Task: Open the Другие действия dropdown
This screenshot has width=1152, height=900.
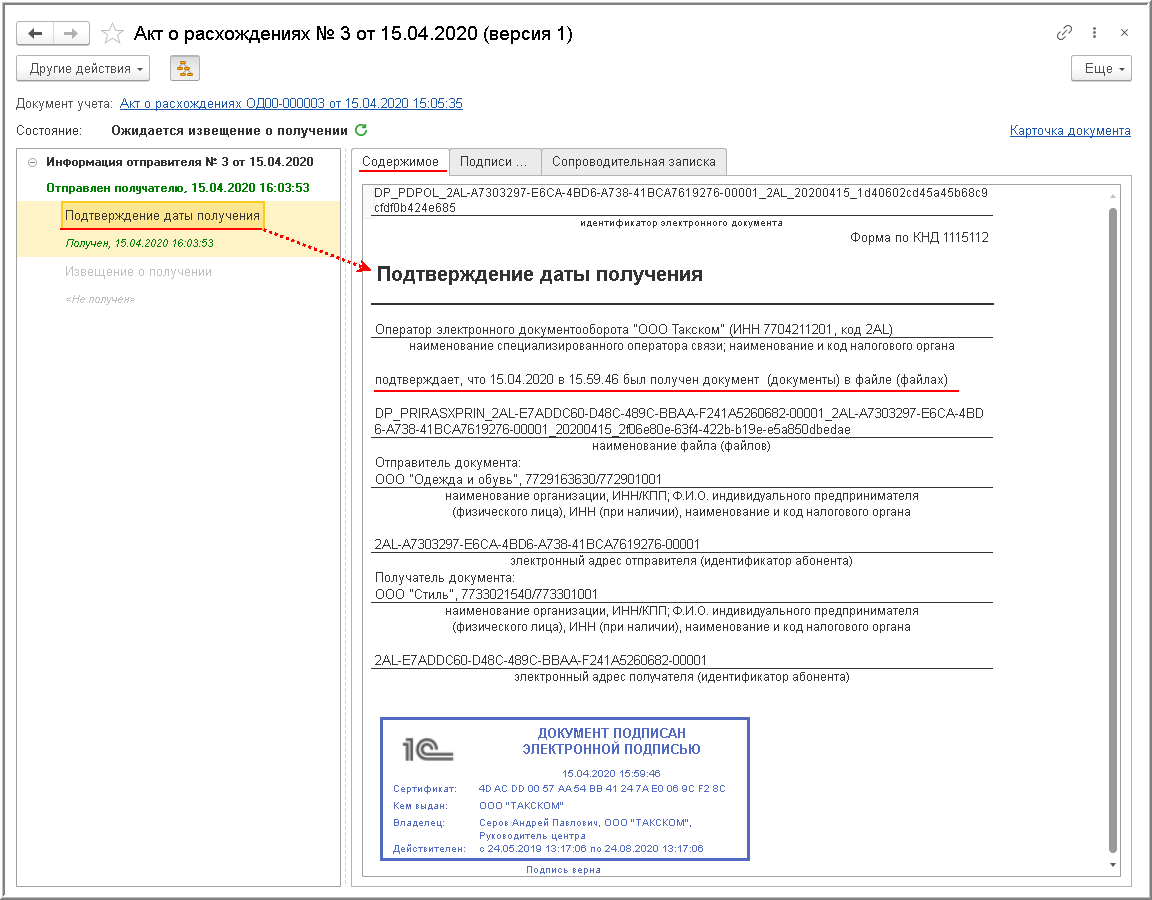Action: [83, 68]
